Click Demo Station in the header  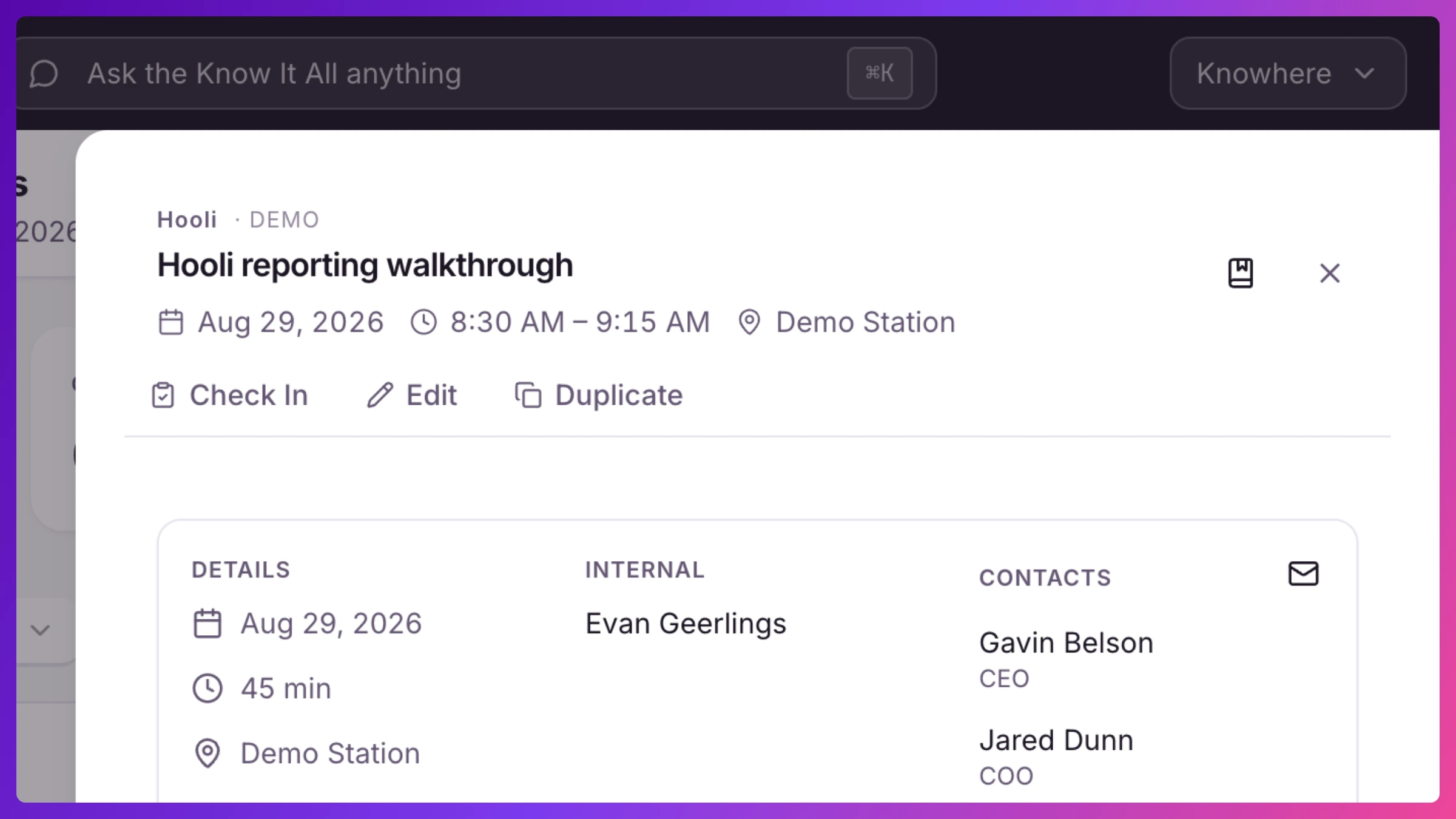coord(866,322)
